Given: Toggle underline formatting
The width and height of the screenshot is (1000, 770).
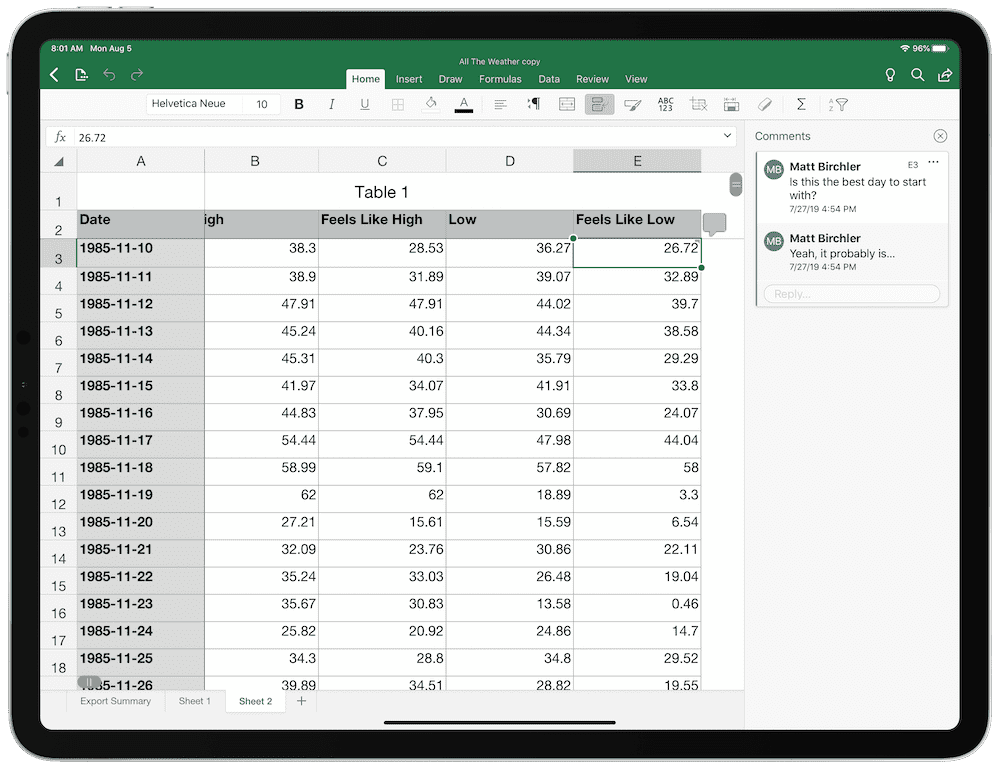Looking at the screenshot, I should click(x=365, y=104).
